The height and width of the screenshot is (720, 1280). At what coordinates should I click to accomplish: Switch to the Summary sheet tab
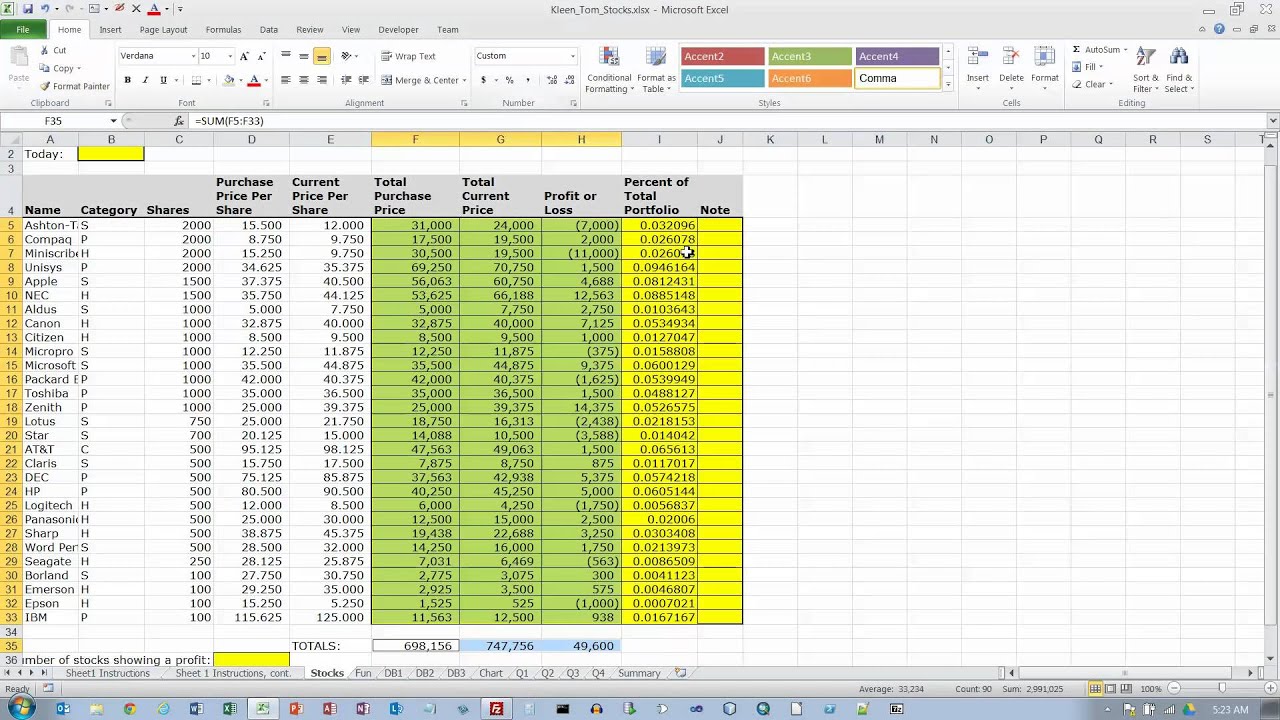pos(639,673)
